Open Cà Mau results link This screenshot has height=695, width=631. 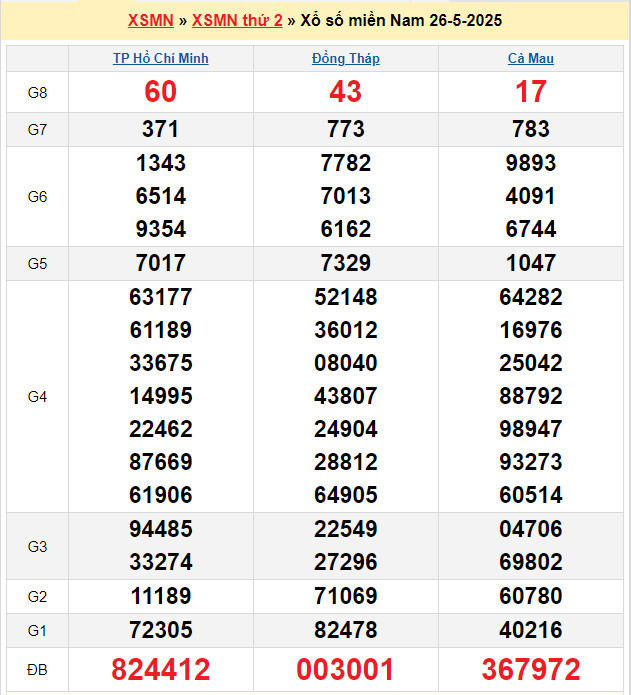click(x=531, y=59)
